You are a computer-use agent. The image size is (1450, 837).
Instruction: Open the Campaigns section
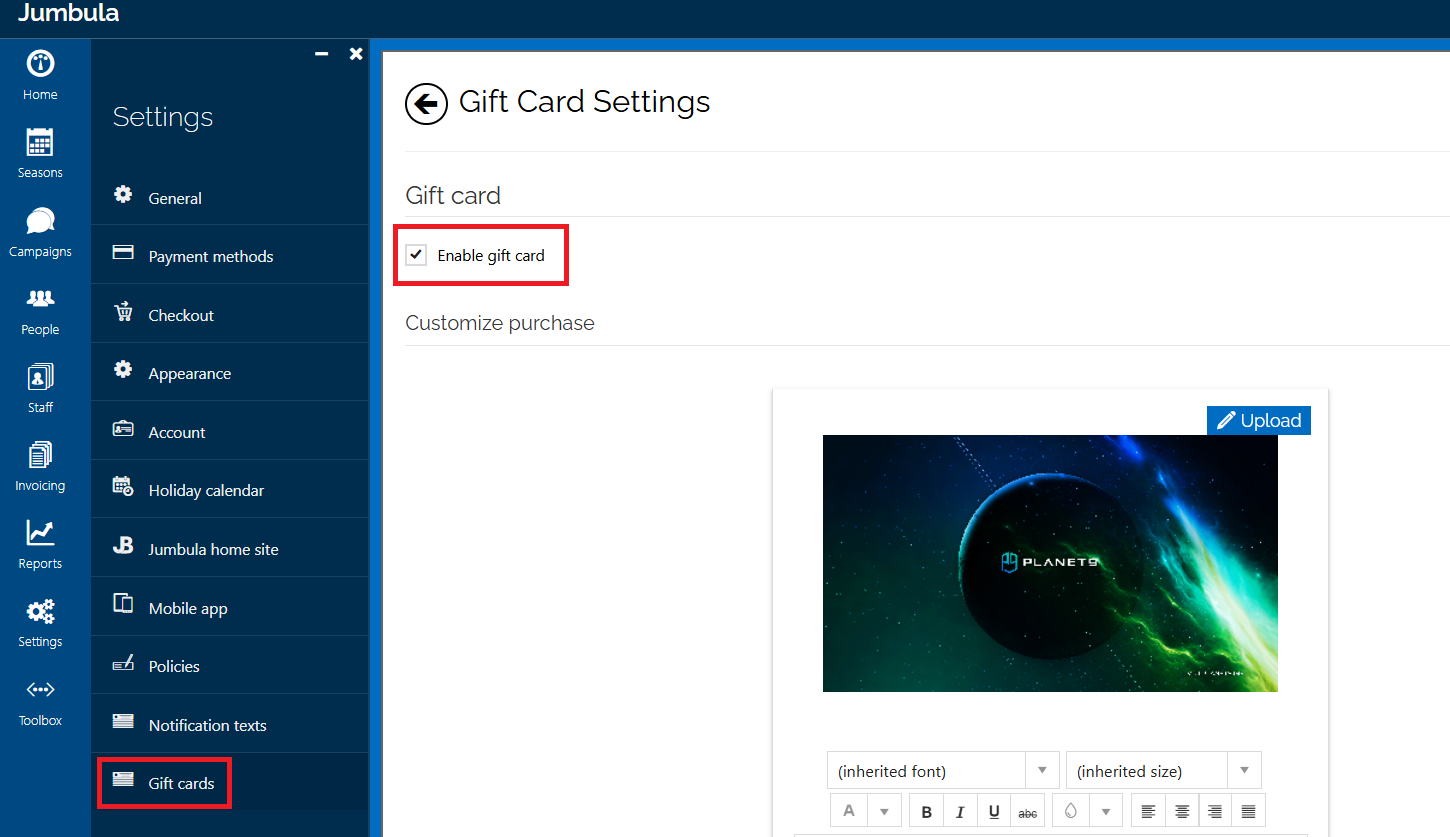[x=40, y=232]
